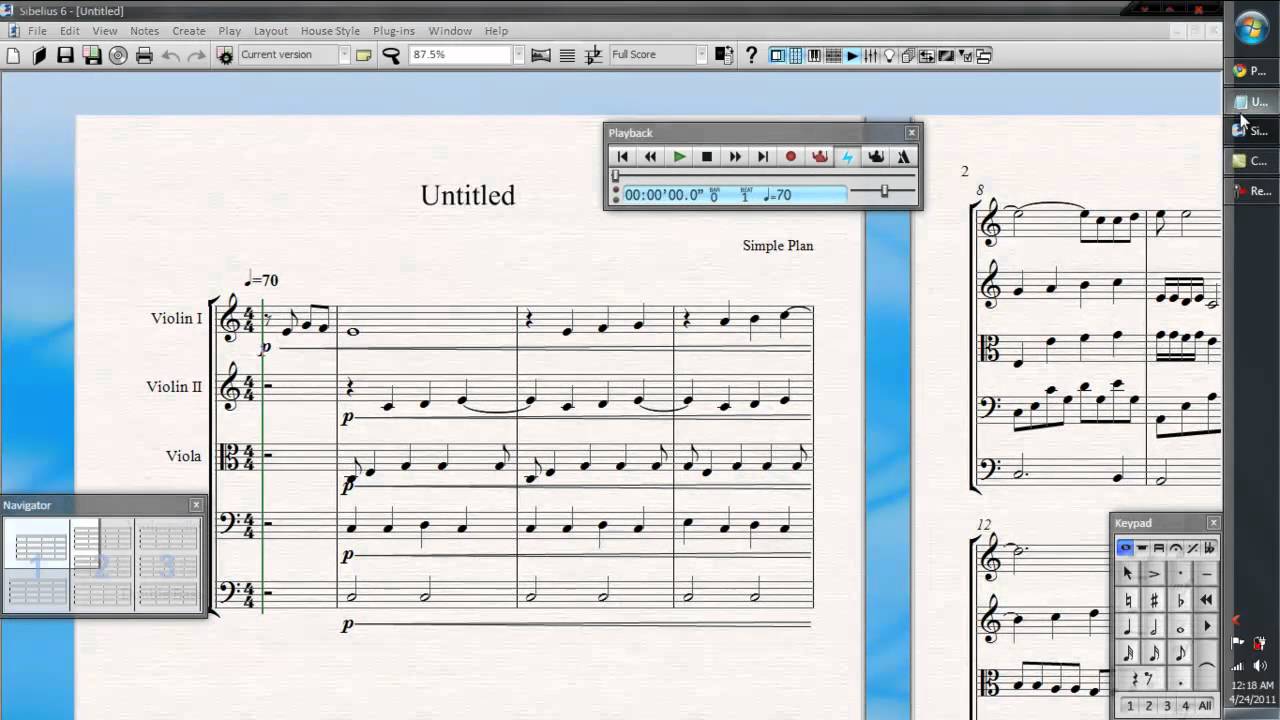The height and width of the screenshot is (720, 1280).
Task: Choose the rest button on Keypad
Action: 1142,679
